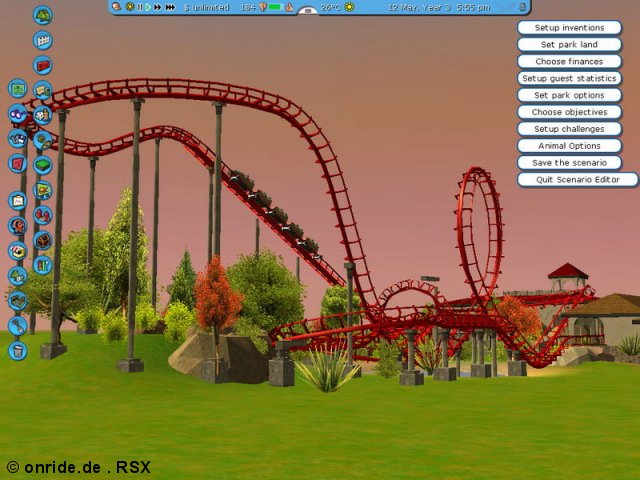Open Setup inventions

pos(569,28)
